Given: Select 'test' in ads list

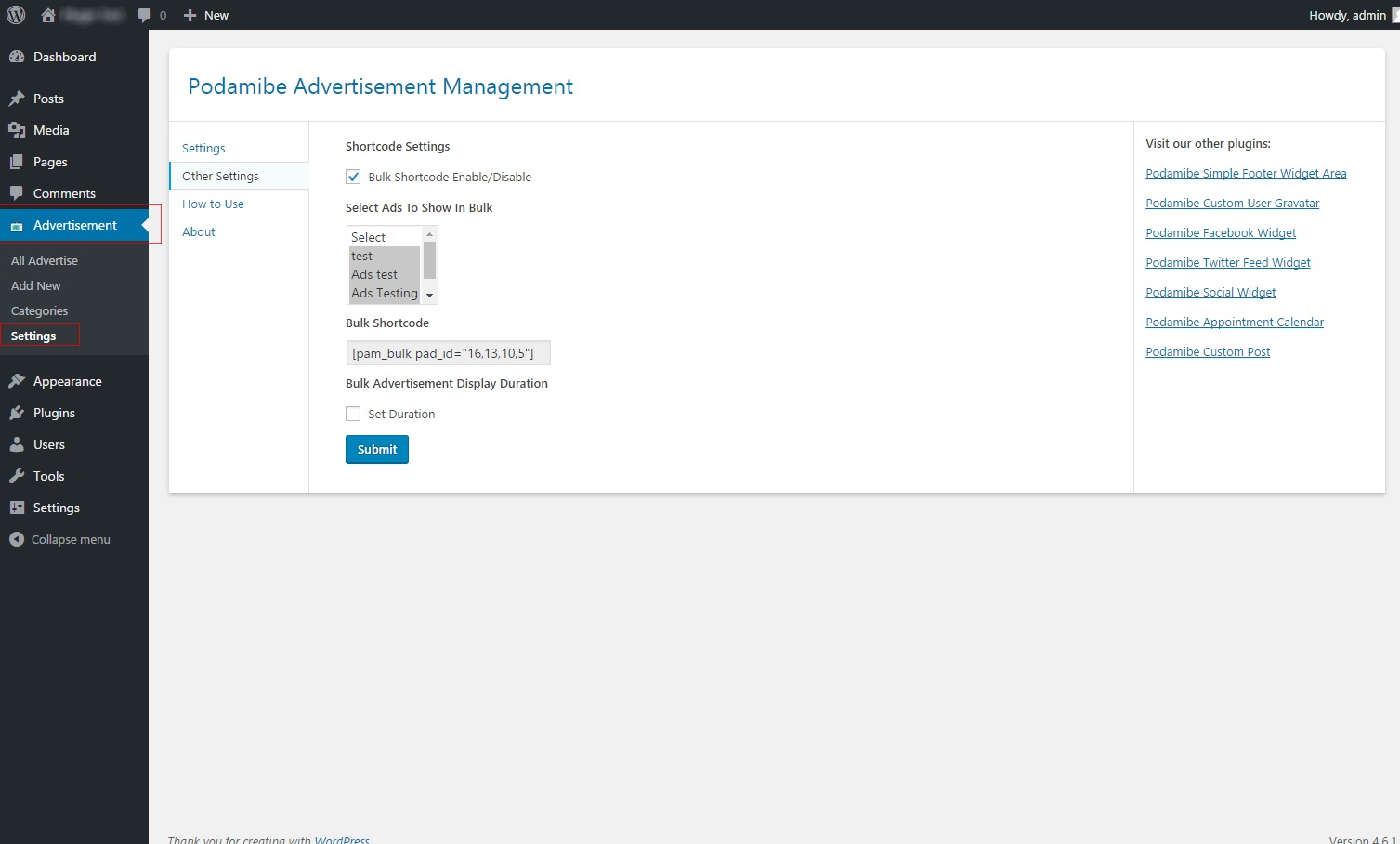Looking at the screenshot, I should pos(384,257).
